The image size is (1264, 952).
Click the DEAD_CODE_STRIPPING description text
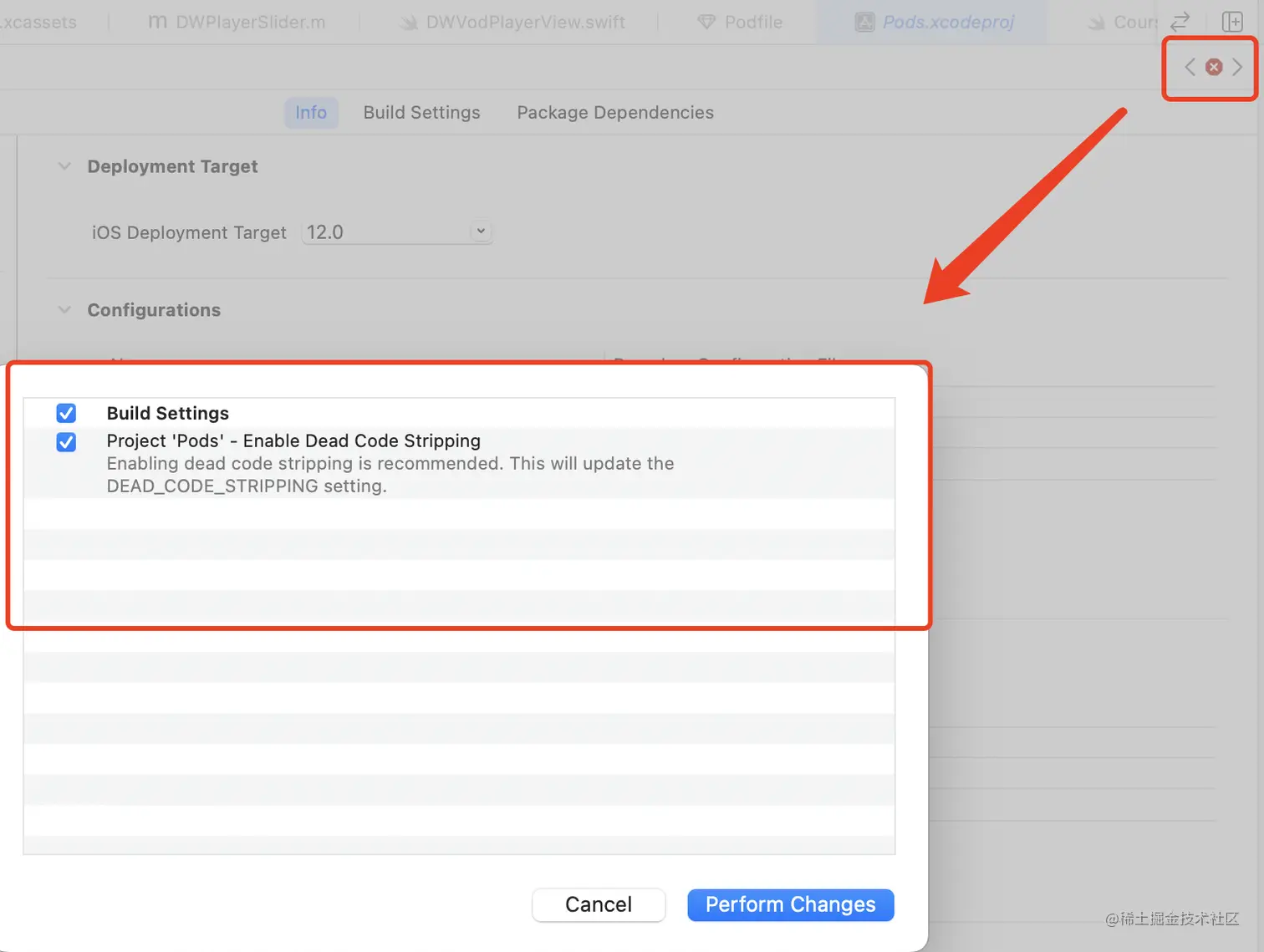[x=390, y=475]
